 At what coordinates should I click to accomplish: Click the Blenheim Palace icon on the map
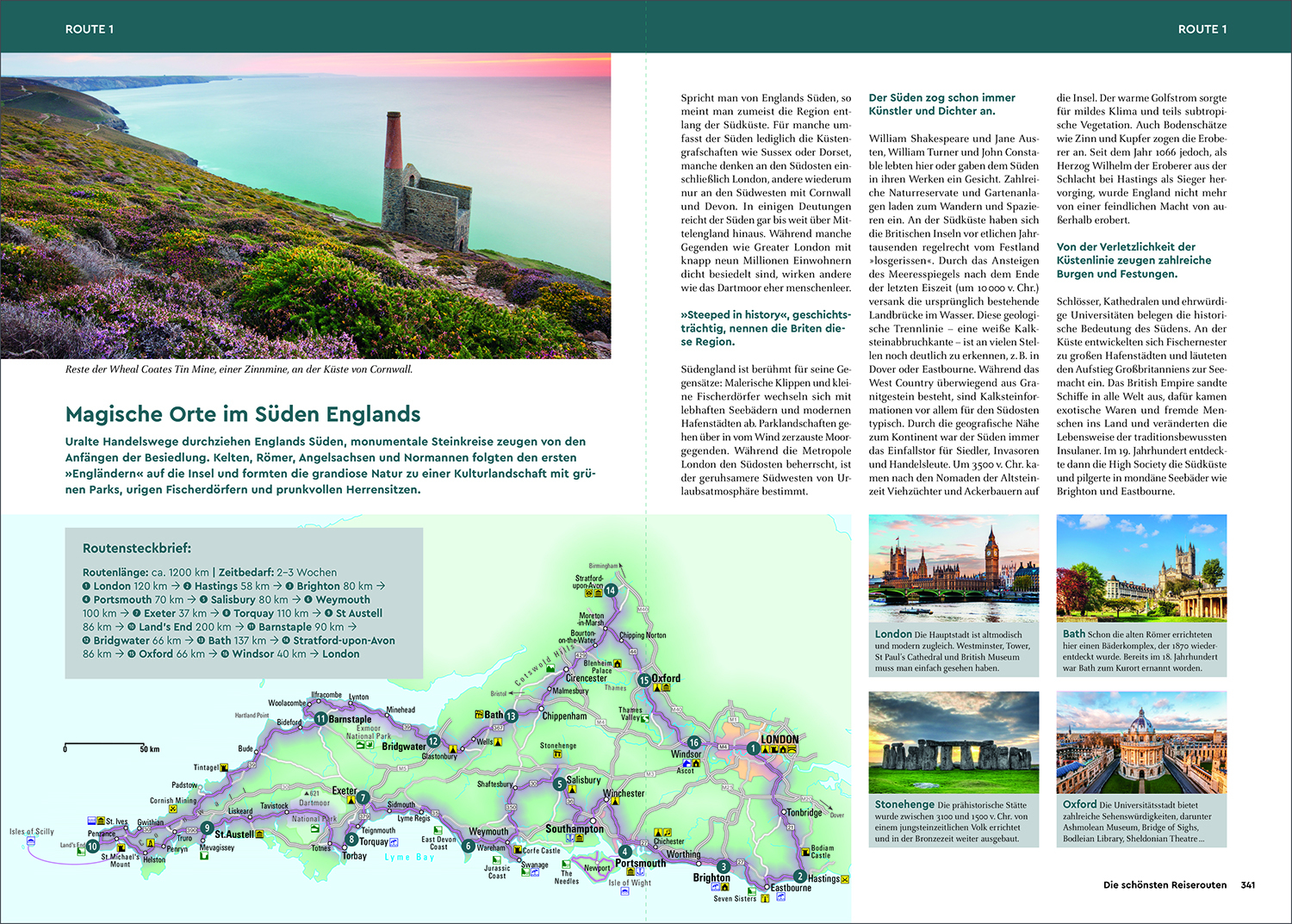[618, 663]
